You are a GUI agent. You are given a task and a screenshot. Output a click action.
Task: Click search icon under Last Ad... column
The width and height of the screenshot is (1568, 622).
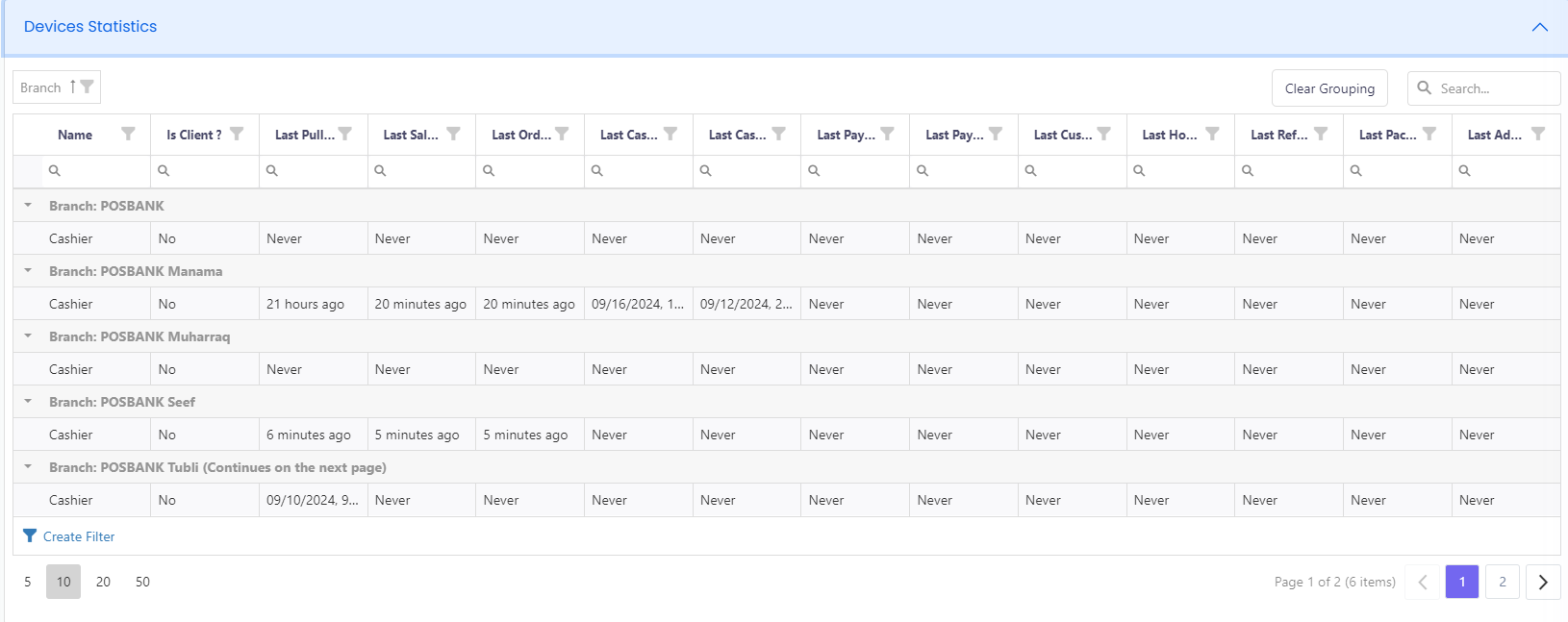tap(1464, 170)
